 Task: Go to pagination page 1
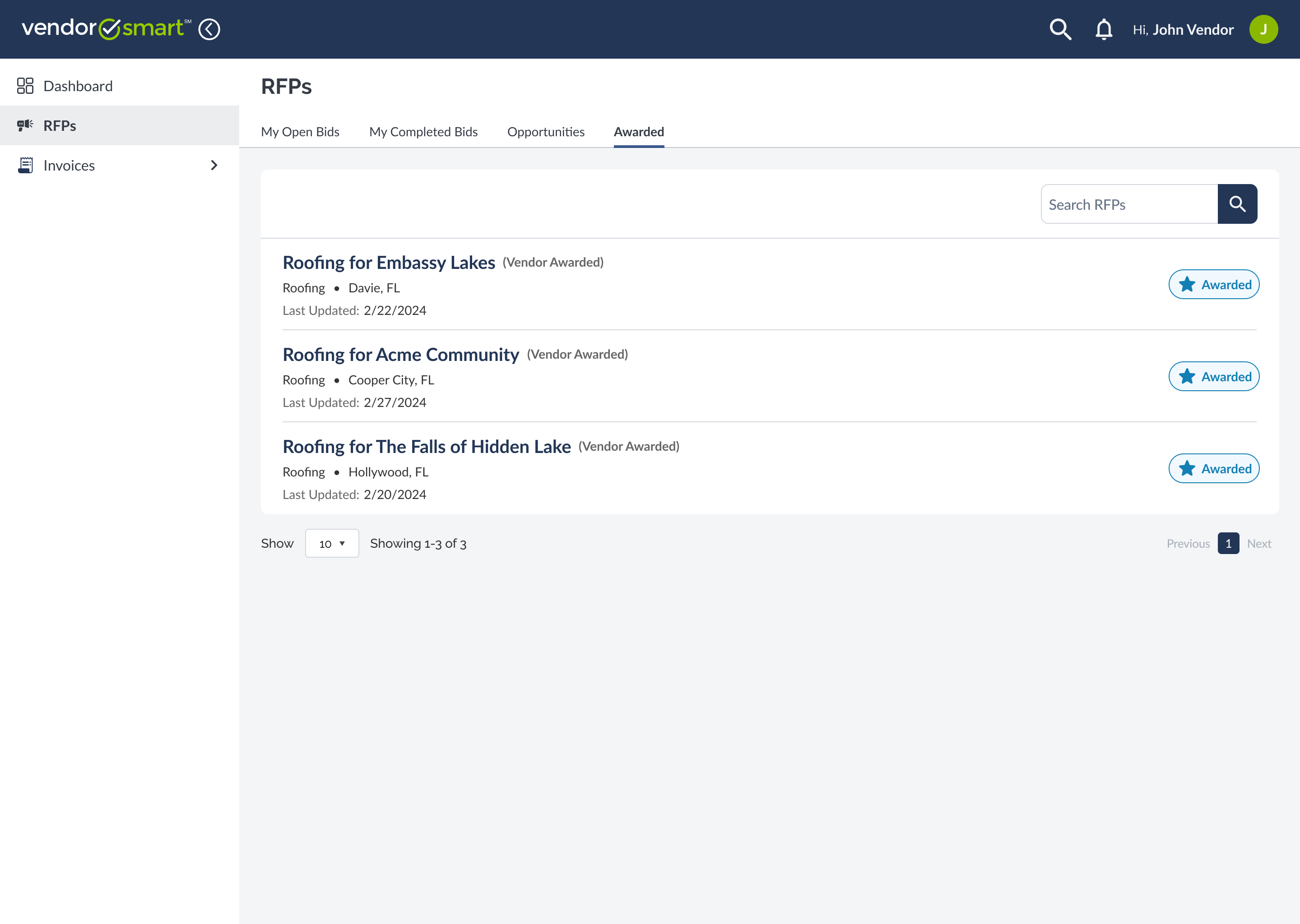coord(1228,543)
